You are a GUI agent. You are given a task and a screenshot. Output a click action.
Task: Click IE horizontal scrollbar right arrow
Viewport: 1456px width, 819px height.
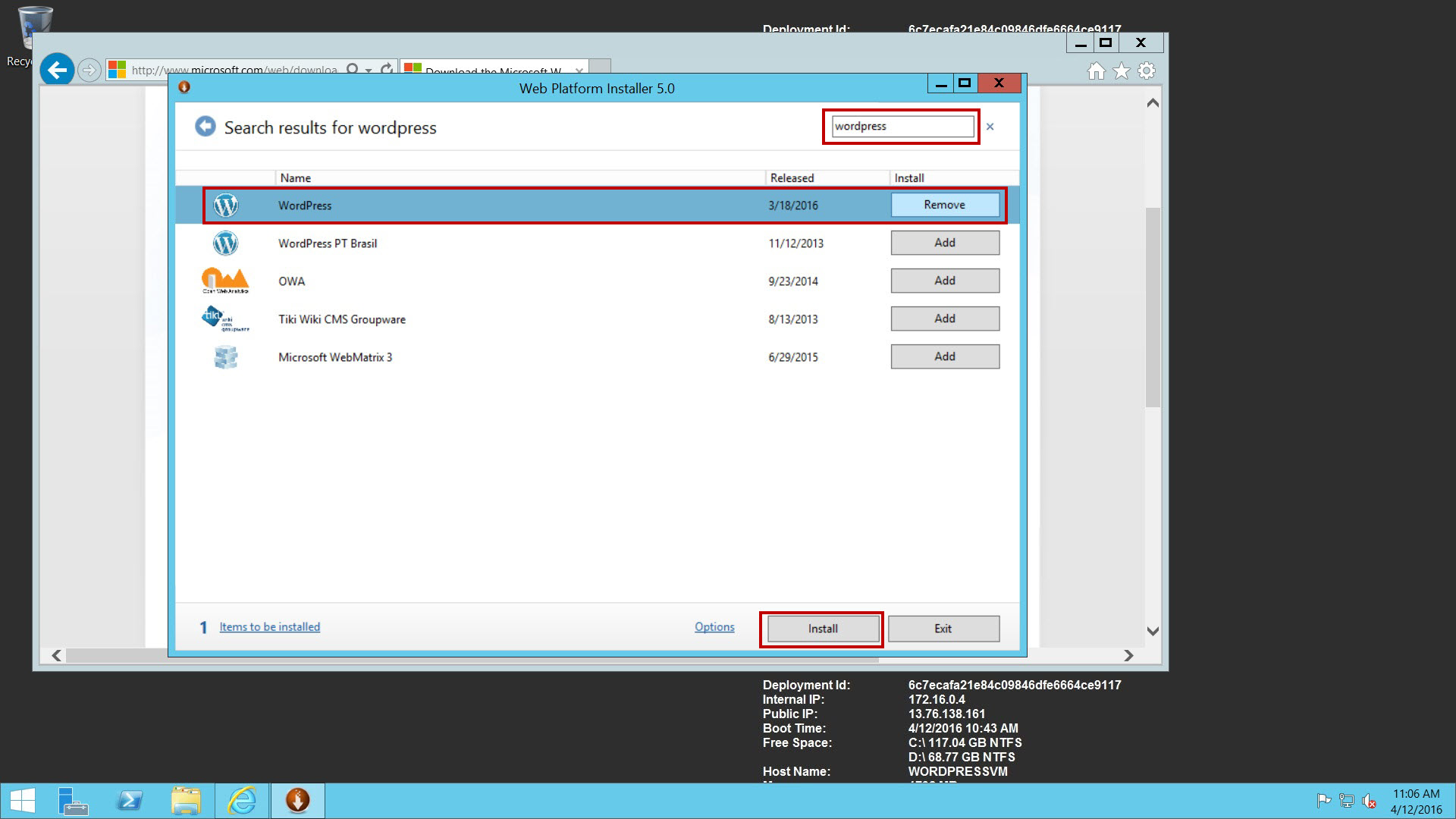(x=1128, y=655)
